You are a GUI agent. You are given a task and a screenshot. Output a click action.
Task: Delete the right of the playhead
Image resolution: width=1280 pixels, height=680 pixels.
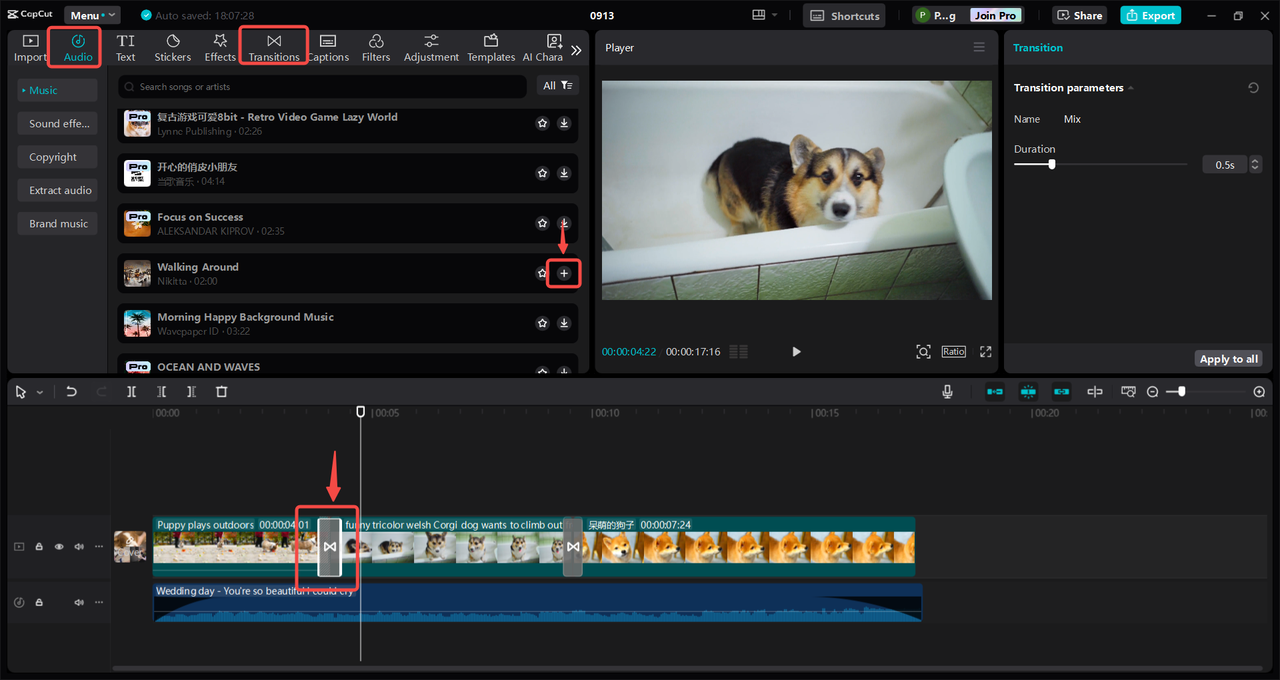tap(191, 392)
